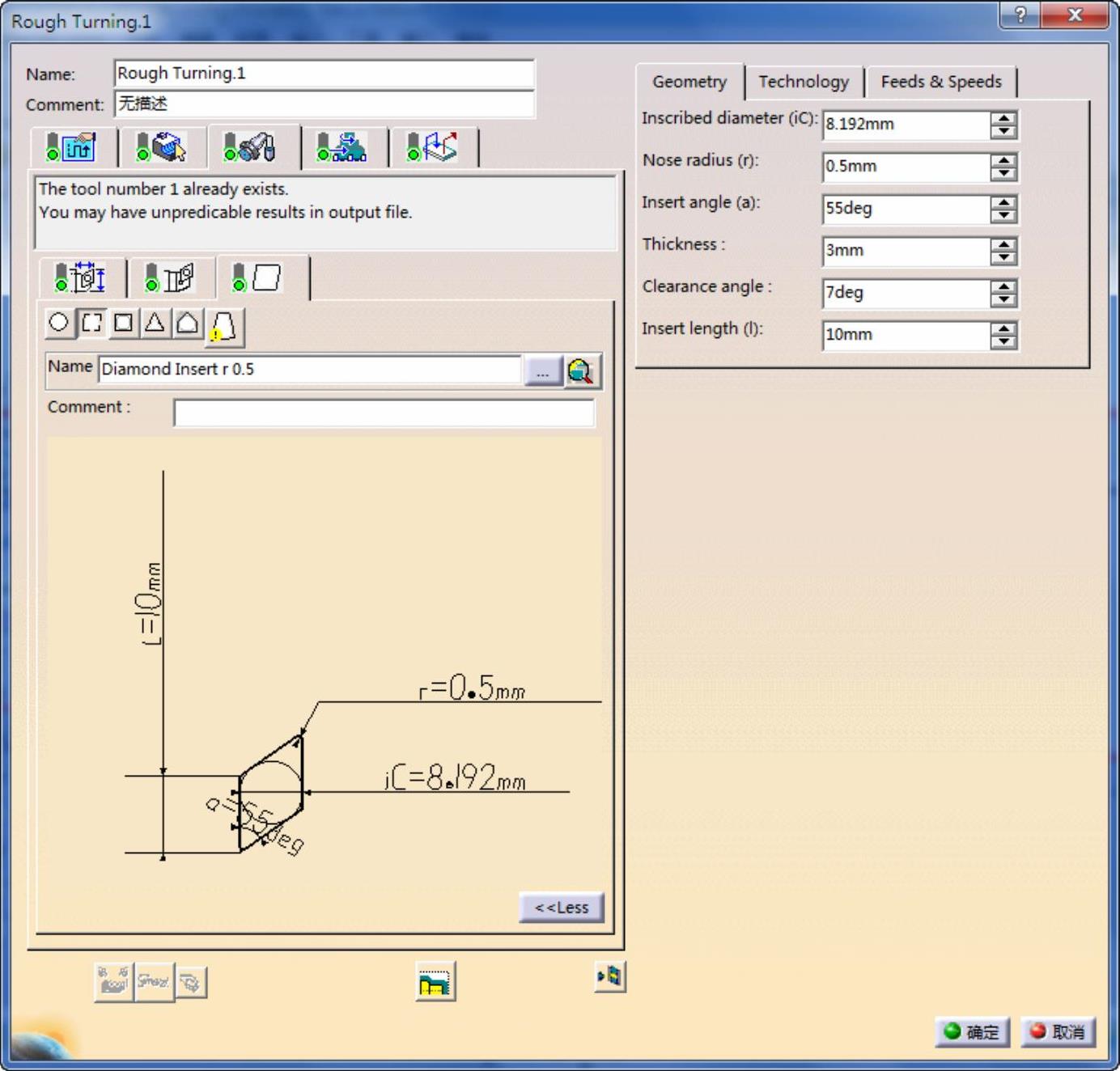Cancel the dialog with 取消
Screen dimensions: 1120x1071
(x=1058, y=1032)
